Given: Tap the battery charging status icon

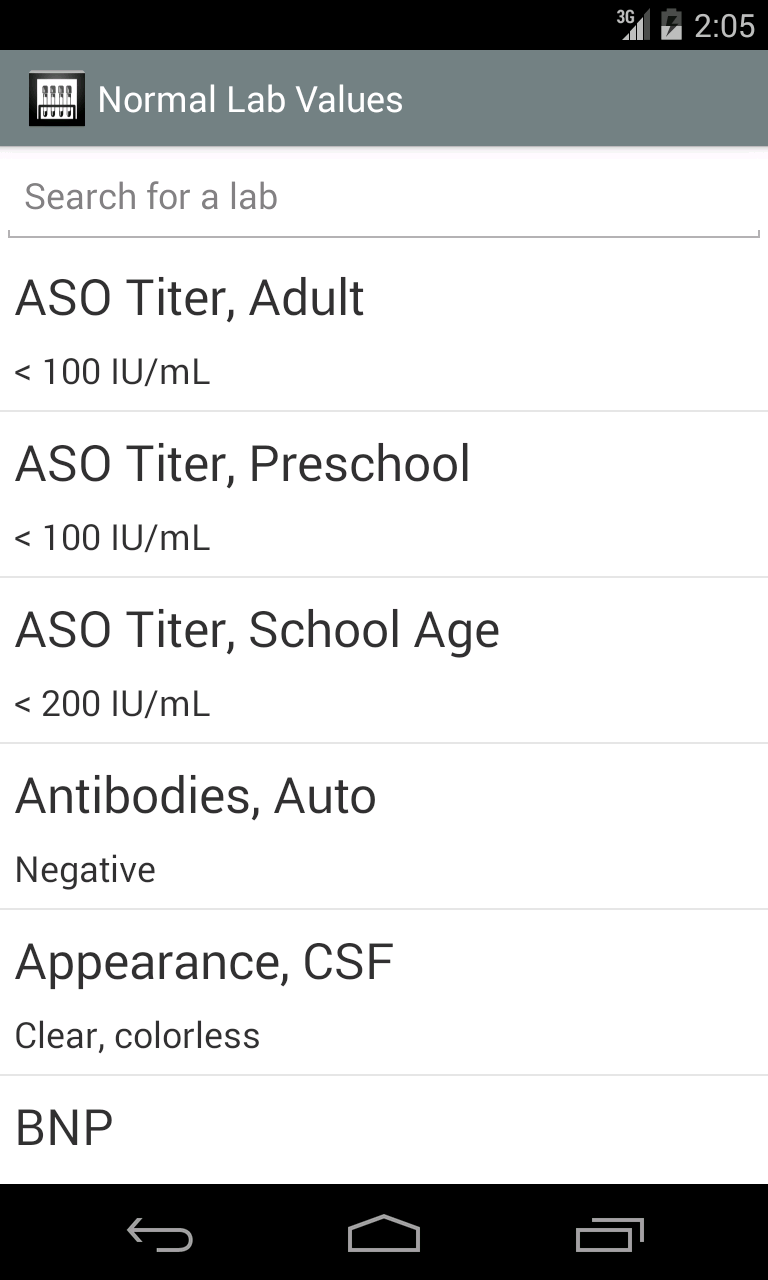Looking at the screenshot, I should point(671,24).
